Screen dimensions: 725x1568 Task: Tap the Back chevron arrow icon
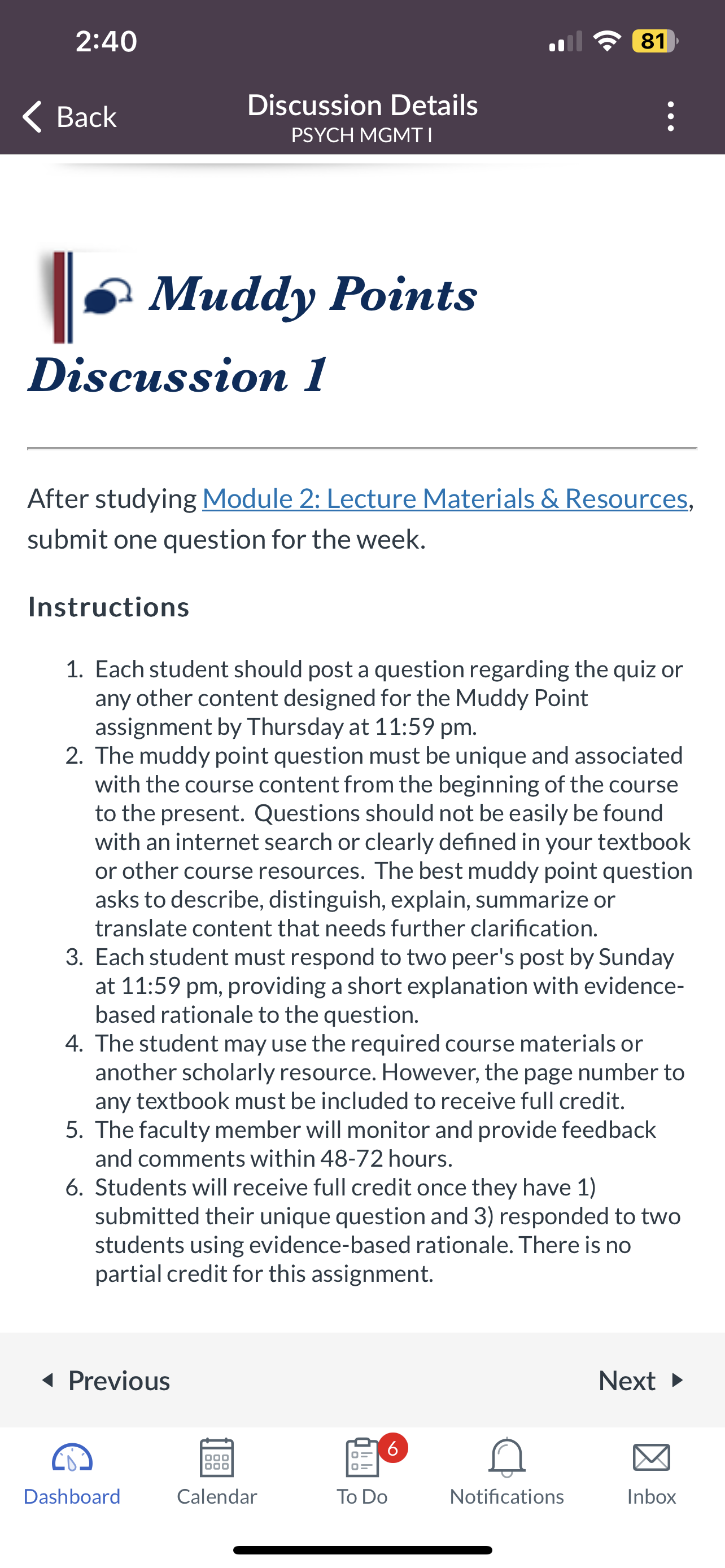pyautogui.click(x=32, y=116)
